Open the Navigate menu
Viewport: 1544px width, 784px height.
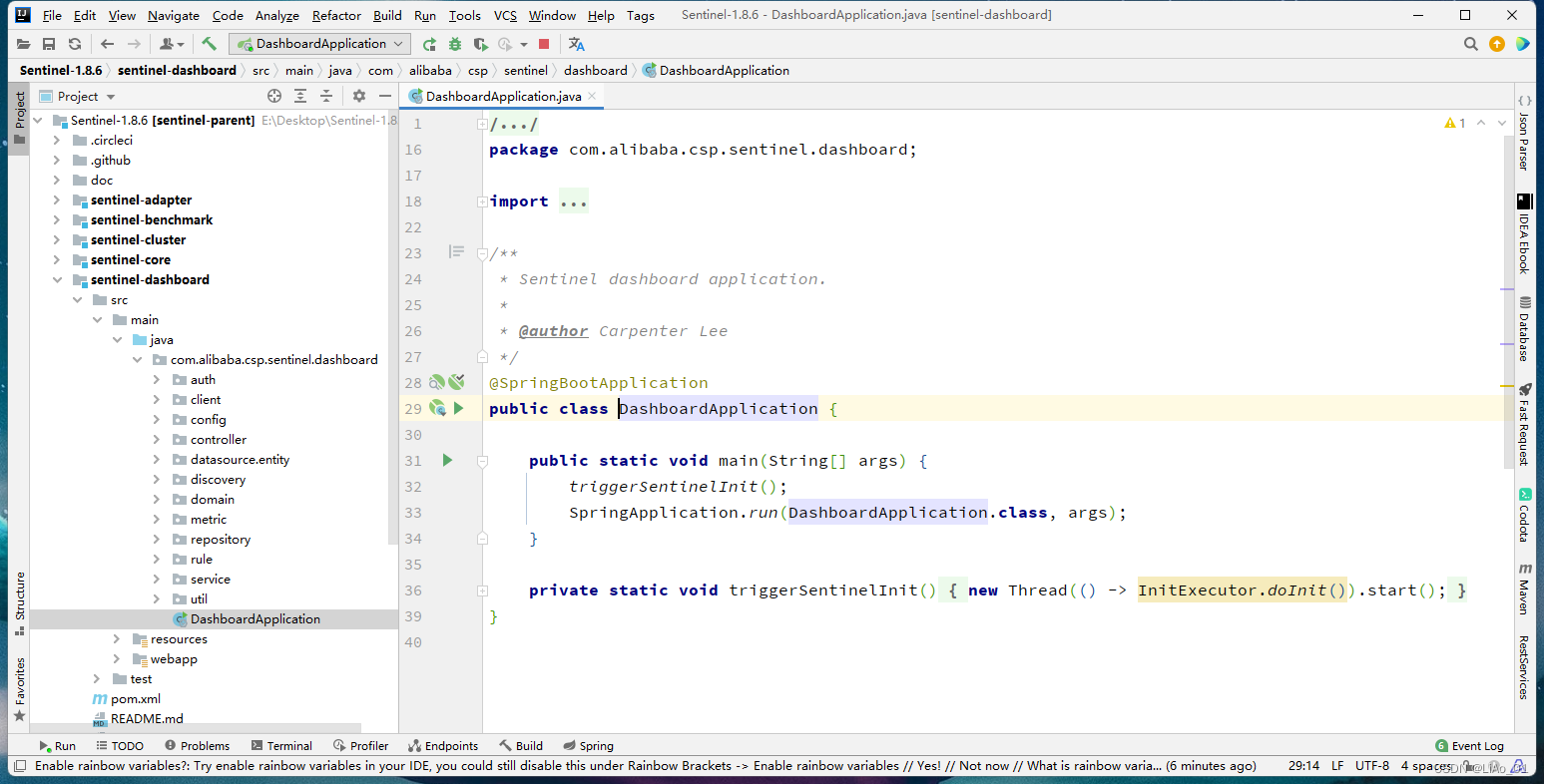(x=174, y=15)
